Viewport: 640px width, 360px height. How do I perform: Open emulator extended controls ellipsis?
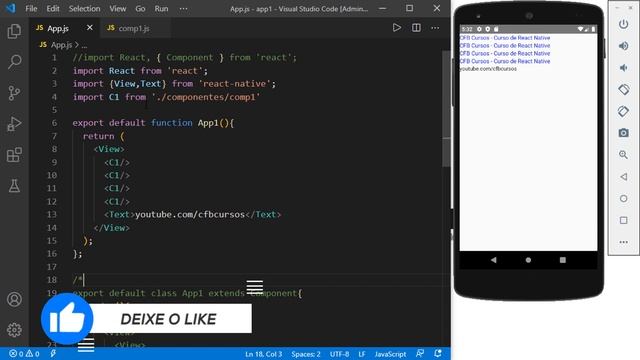pyautogui.click(x=623, y=242)
